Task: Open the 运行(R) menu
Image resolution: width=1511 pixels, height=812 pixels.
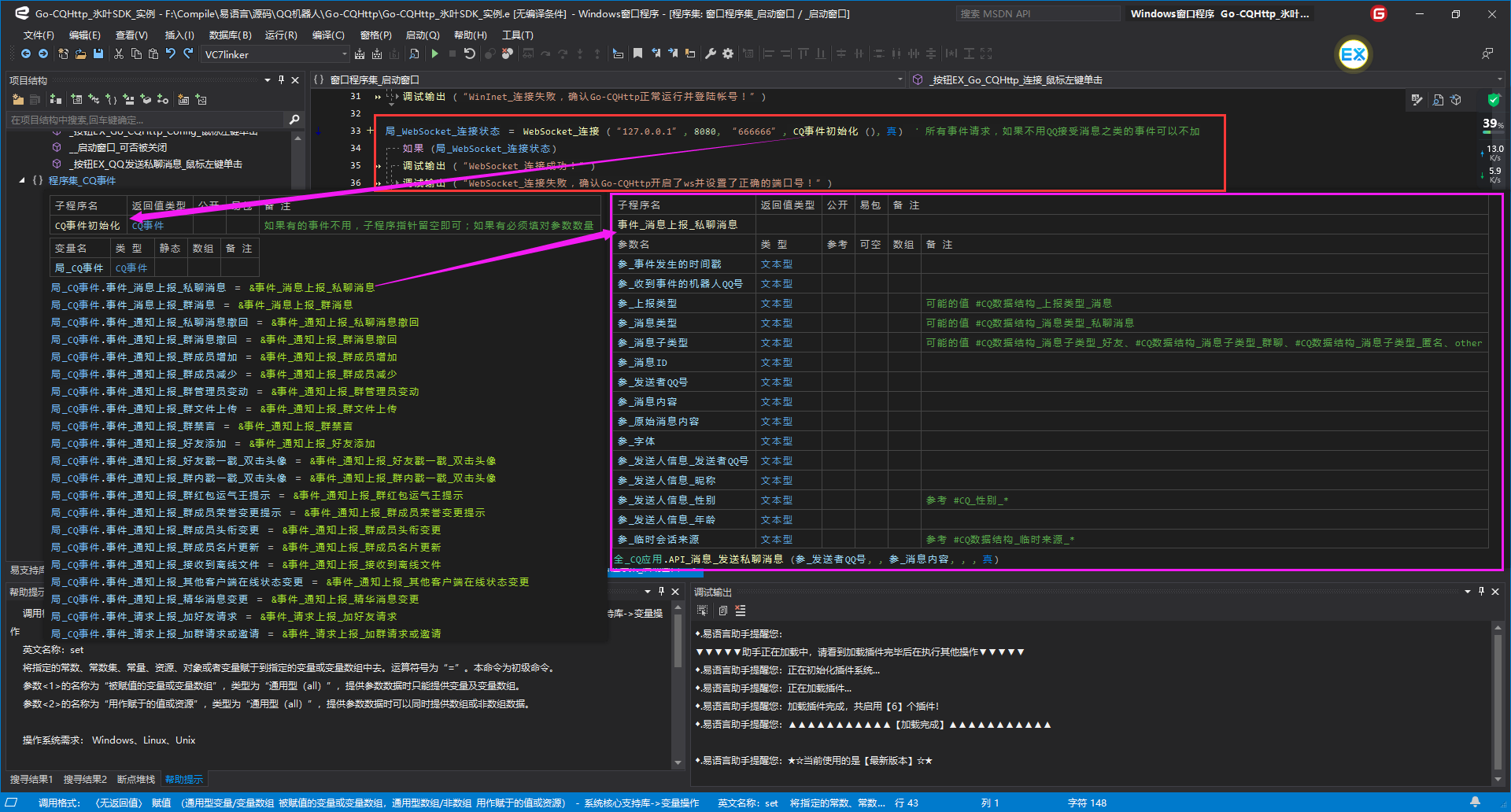Action: [281, 35]
